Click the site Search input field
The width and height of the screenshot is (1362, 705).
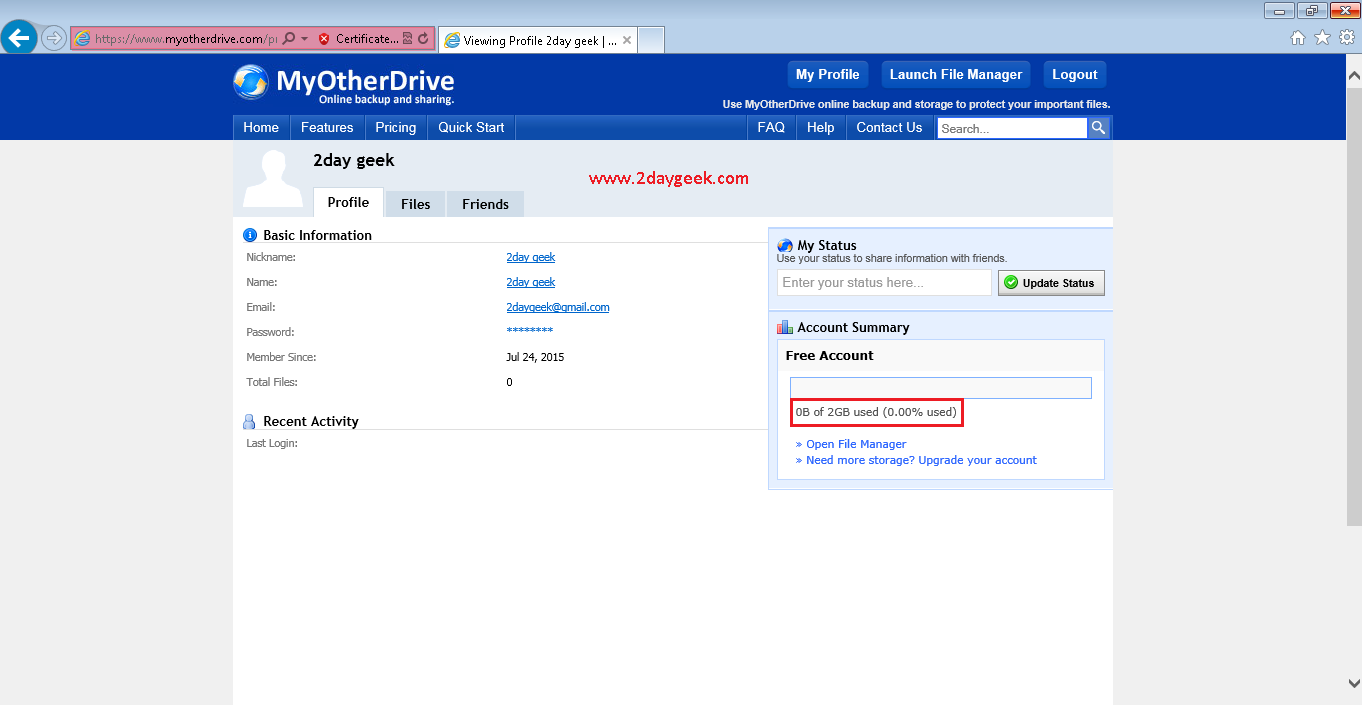click(x=1012, y=128)
